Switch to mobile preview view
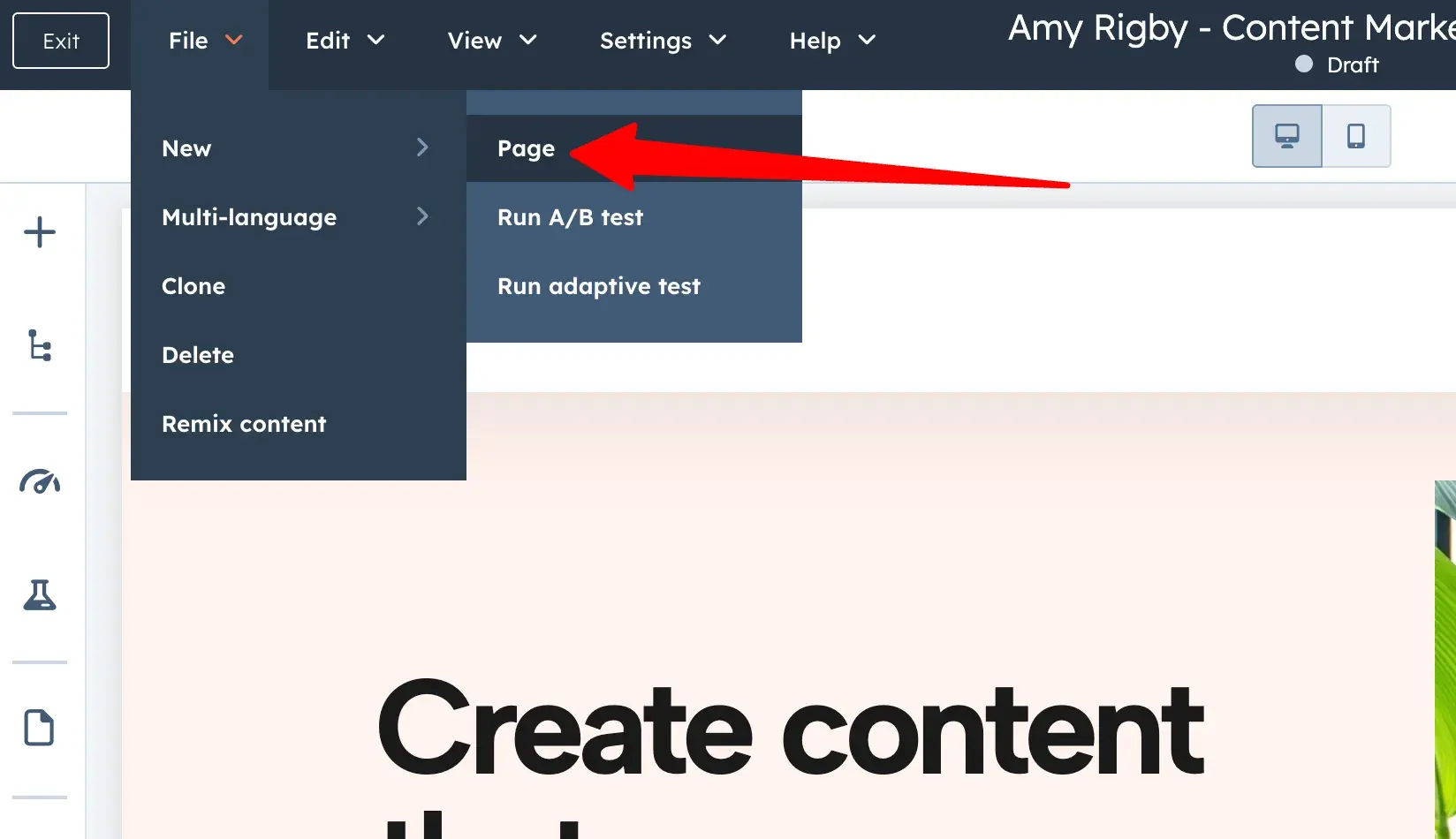The width and height of the screenshot is (1456, 839). tap(1355, 136)
